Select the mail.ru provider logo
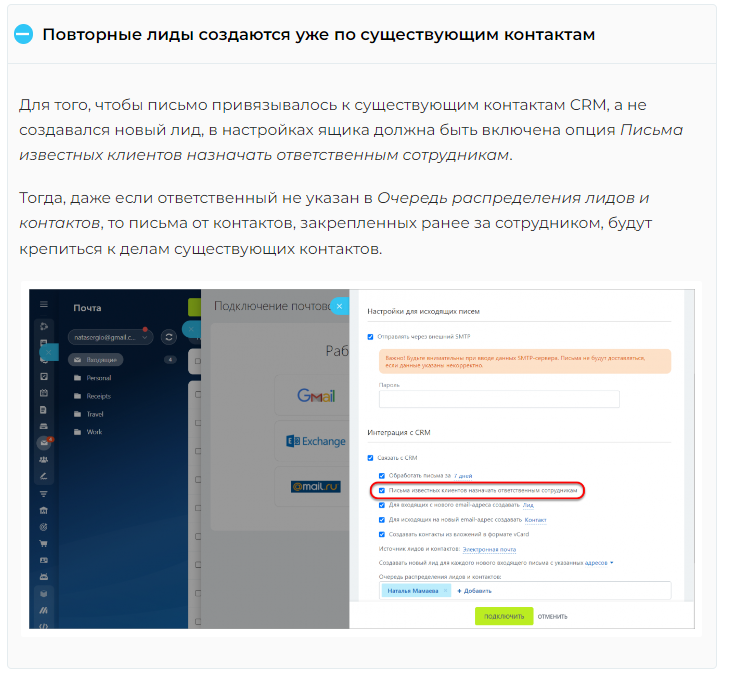Screen dimensions: 730x680 (x=316, y=486)
